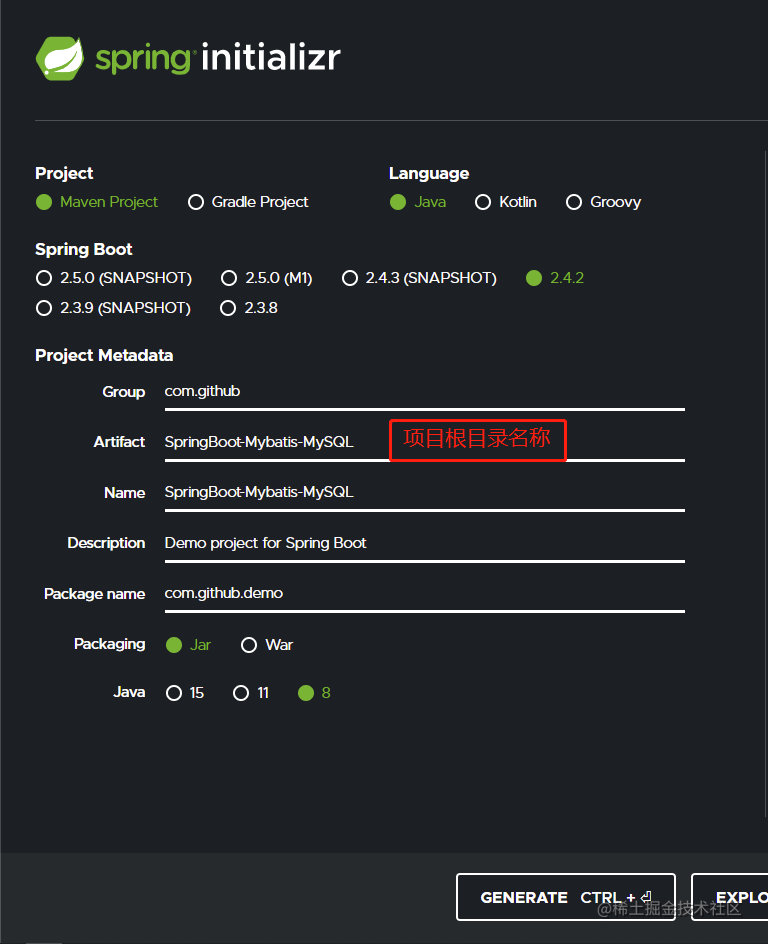Select Spring Boot version 2.3.8
This screenshot has height=944, width=768.
tap(249, 308)
